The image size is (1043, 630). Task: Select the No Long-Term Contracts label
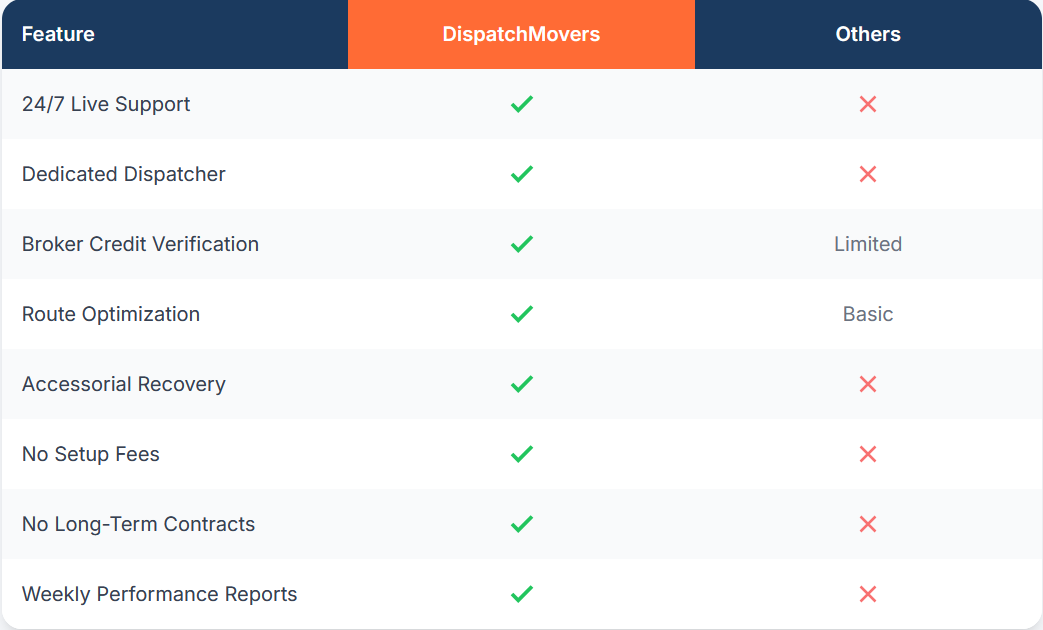(x=138, y=524)
